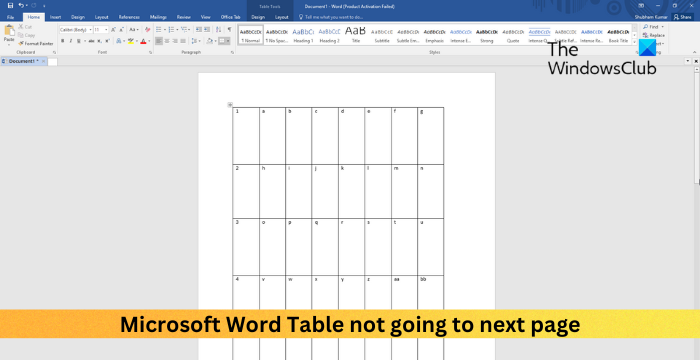700x360 pixels.
Task: Click Tell me what you want to do
Action: click(x=331, y=17)
